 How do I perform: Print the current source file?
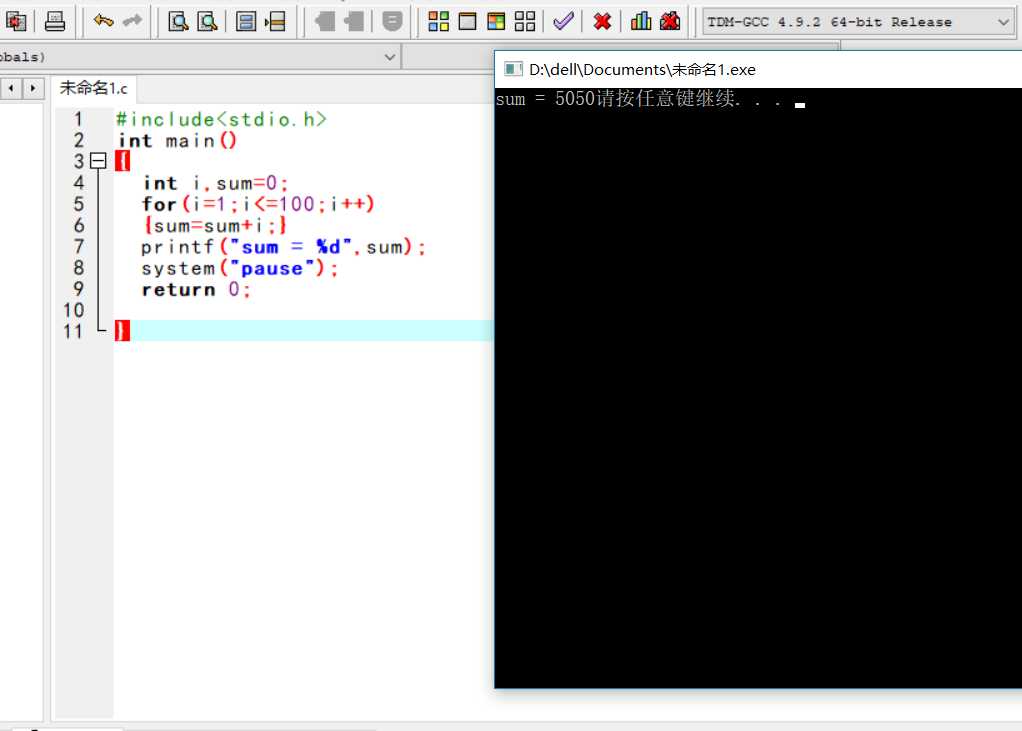click(55, 22)
